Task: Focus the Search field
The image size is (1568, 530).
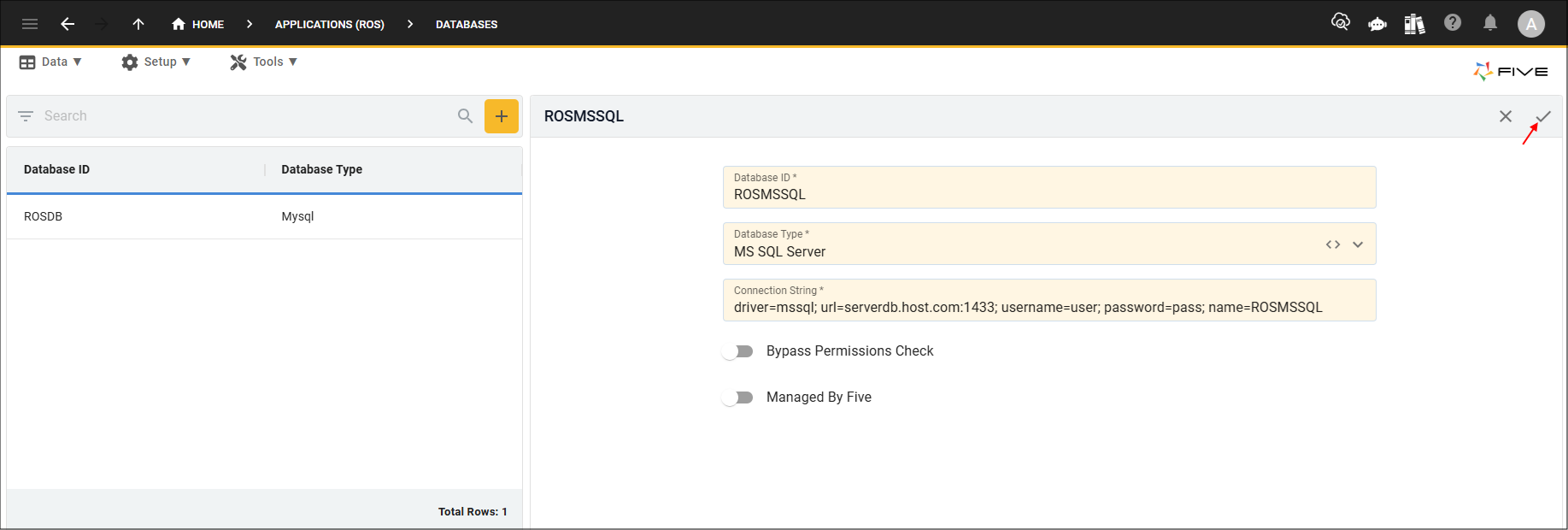Action: 244,115
